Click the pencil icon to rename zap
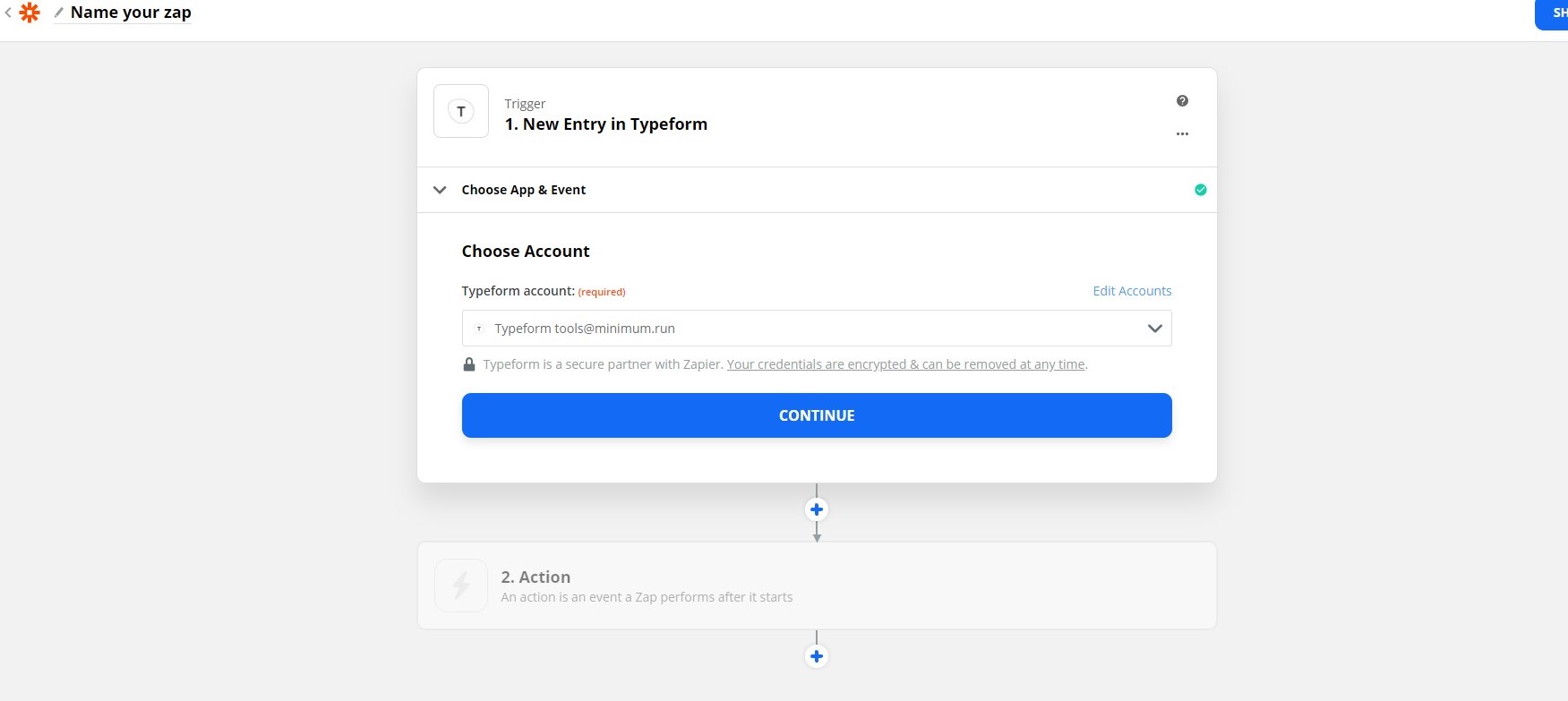This screenshot has height=701, width=1568. coord(59,13)
